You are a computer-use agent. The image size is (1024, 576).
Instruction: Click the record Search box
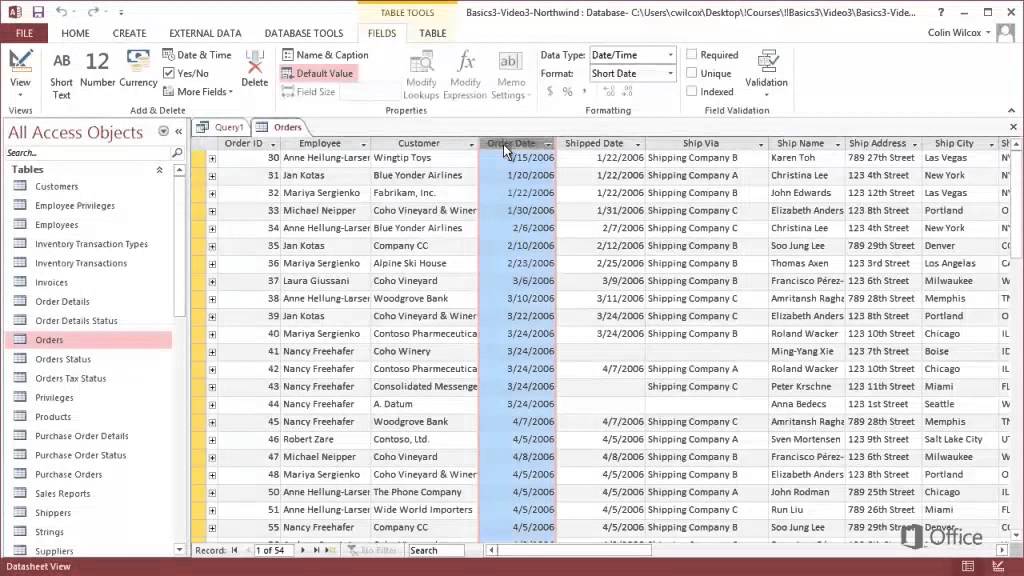click(x=436, y=551)
